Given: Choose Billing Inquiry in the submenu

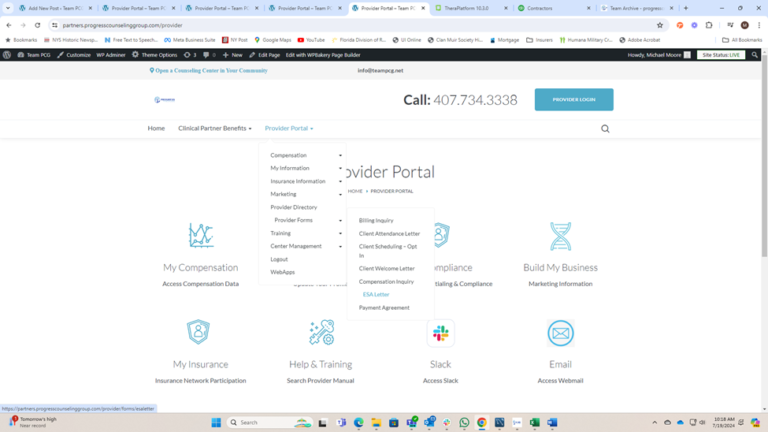Looking at the screenshot, I should coord(376,220).
